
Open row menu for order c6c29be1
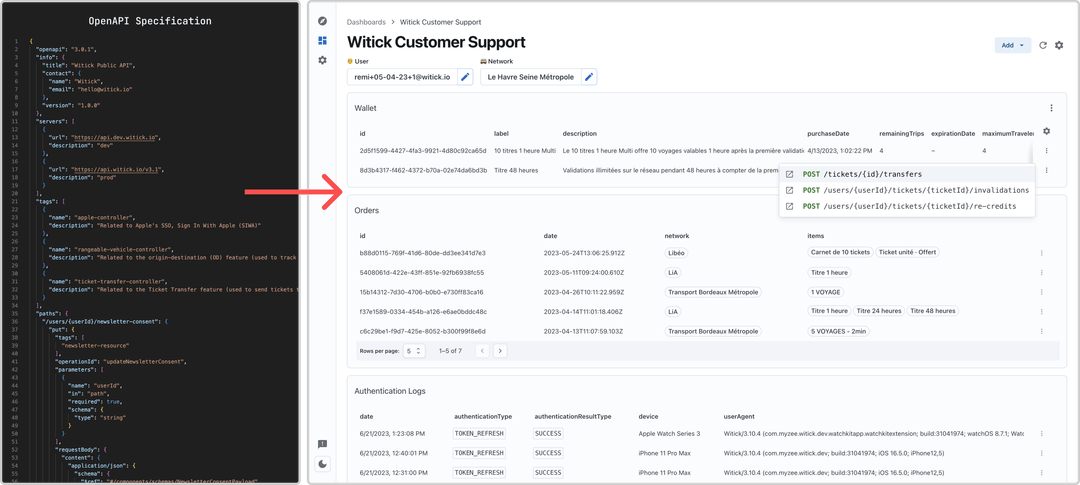point(1041,331)
